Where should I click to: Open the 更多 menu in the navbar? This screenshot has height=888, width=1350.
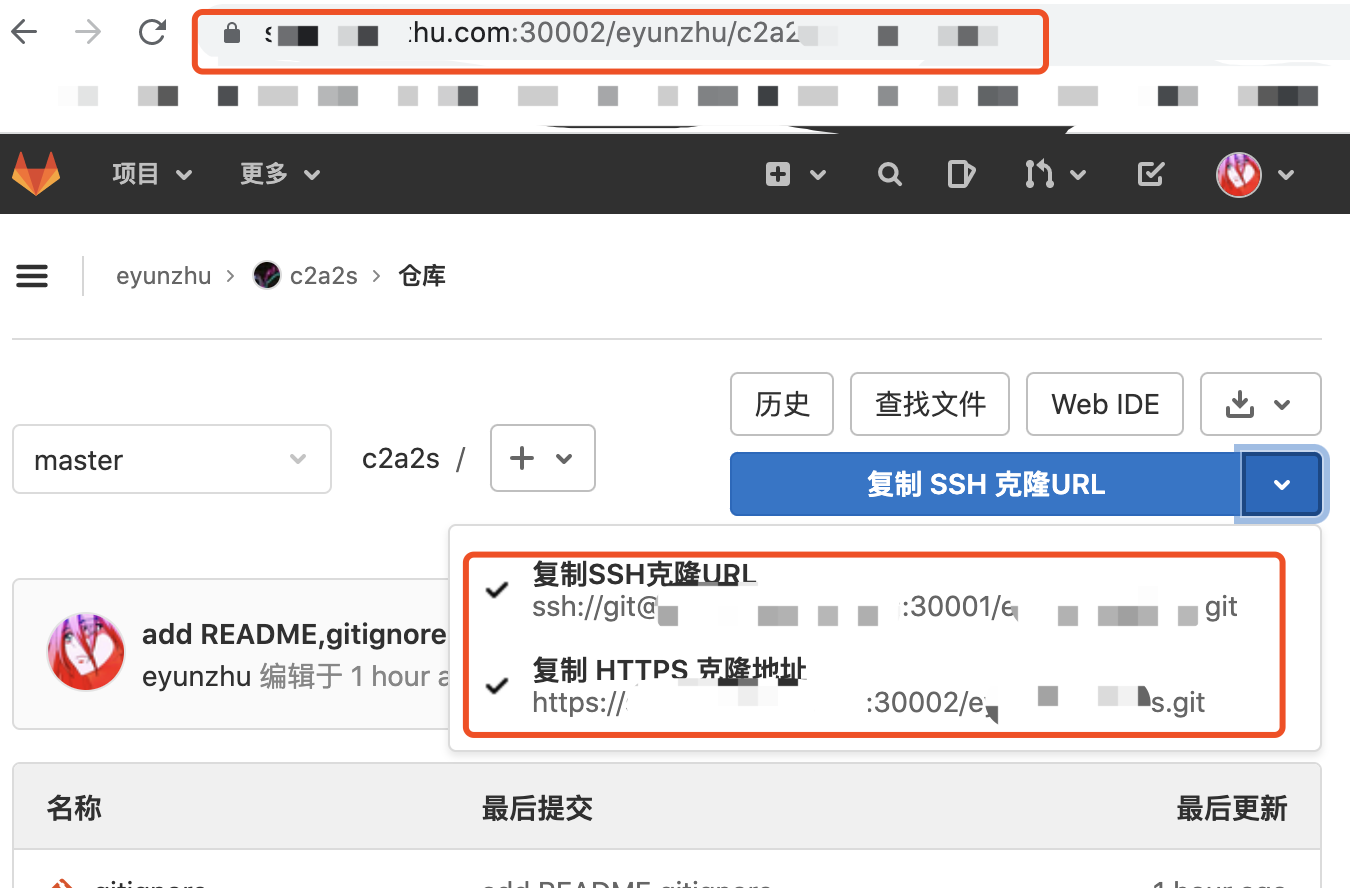(280, 174)
